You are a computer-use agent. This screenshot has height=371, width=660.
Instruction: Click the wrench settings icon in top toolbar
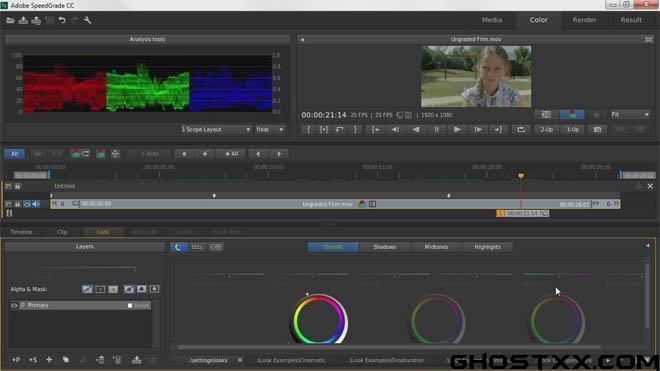tap(88, 20)
